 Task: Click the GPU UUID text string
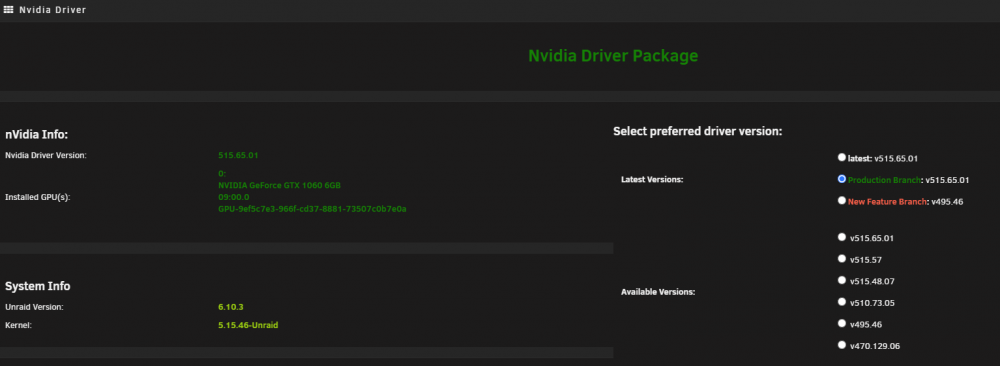(312, 209)
